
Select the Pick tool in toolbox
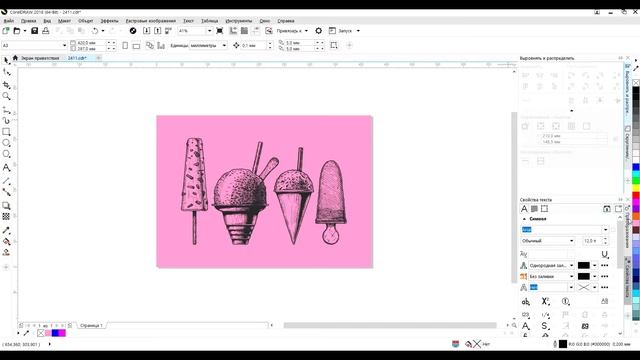click(x=6, y=61)
